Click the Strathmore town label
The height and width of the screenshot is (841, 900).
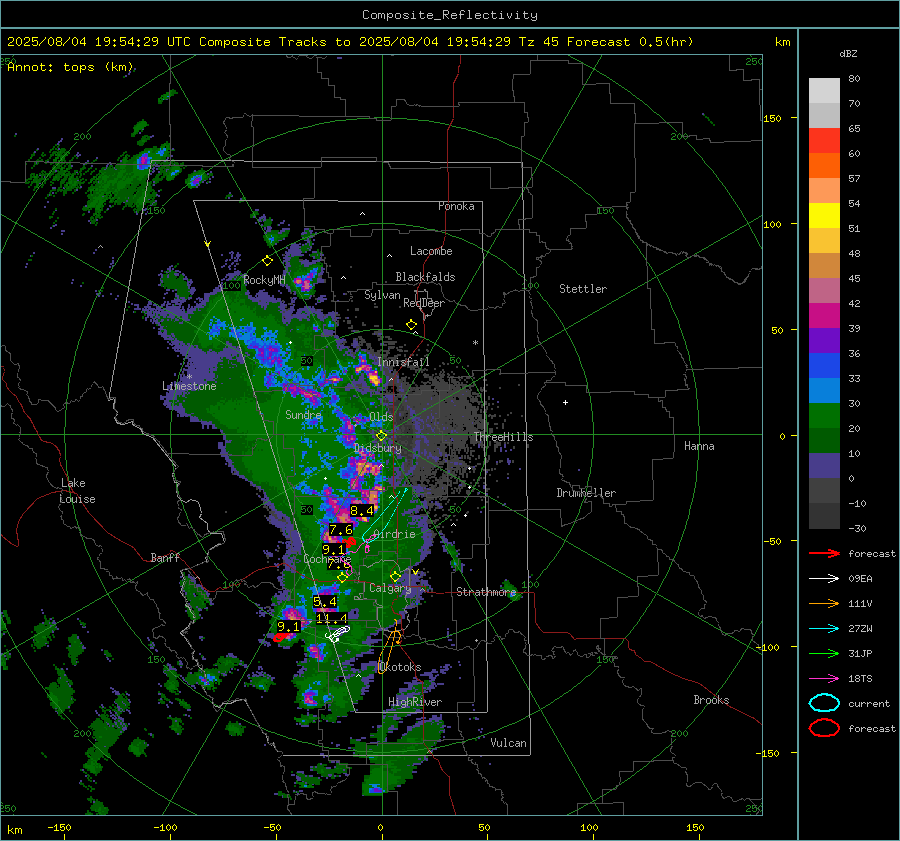click(486, 592)
